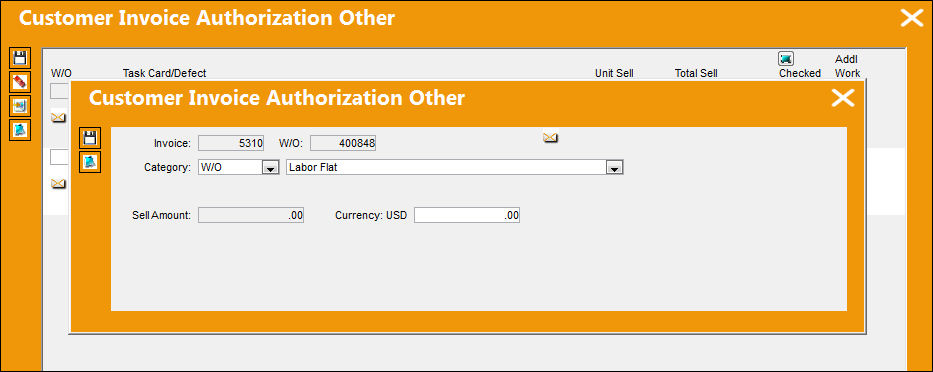Click the Invoice: label
This screenshot has width=933, height=372.
click(172, 143)
